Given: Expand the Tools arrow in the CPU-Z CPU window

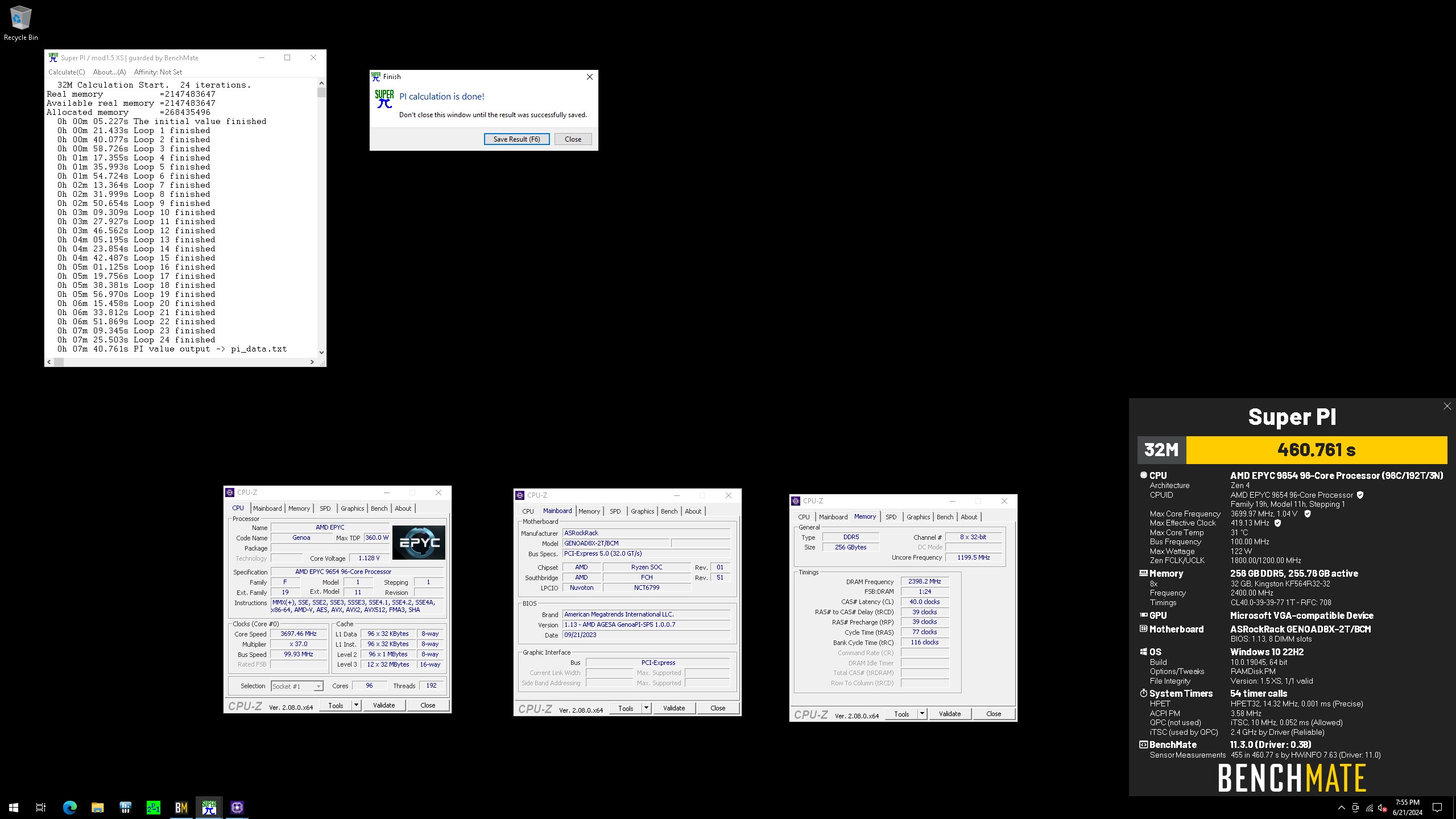Looking at the screenshot, I should tap(356, 705).
